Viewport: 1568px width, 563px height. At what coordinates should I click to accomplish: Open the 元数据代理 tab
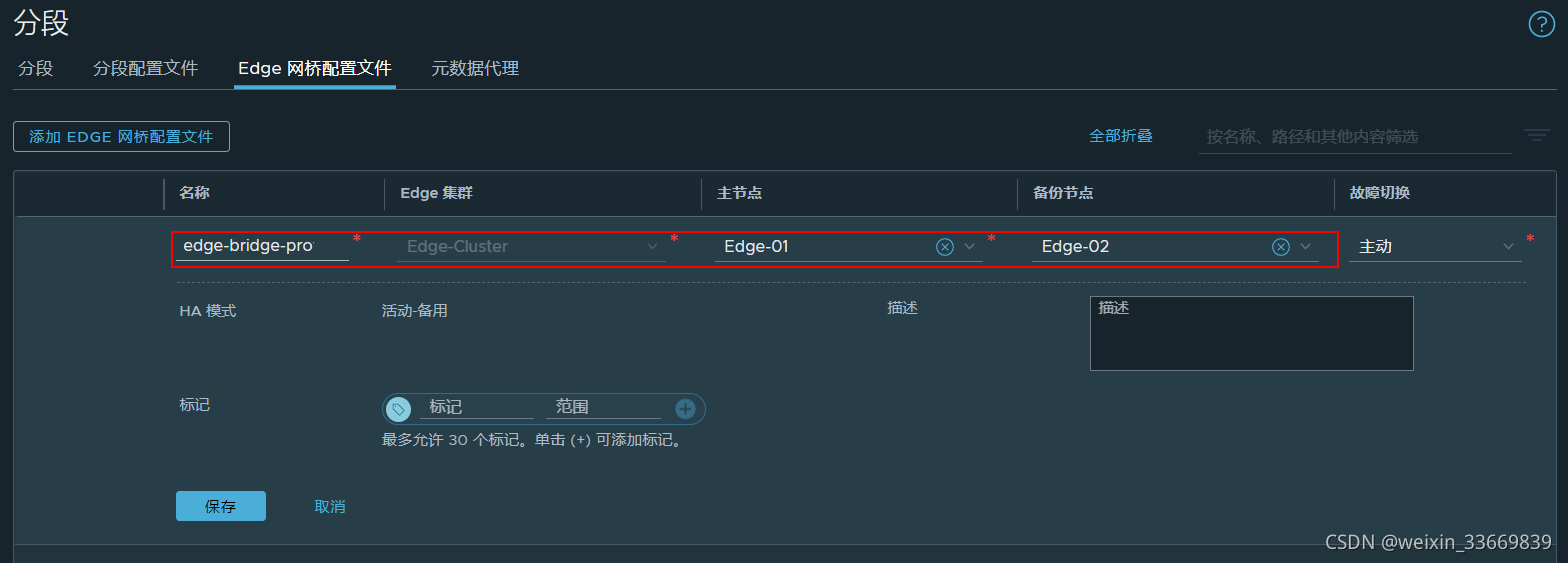tap(475, 69)
